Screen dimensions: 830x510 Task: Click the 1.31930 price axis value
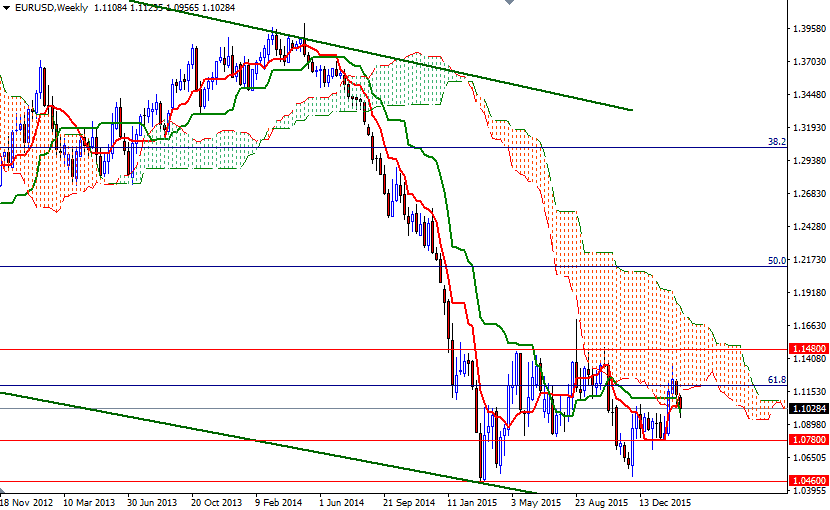(810, 128)
